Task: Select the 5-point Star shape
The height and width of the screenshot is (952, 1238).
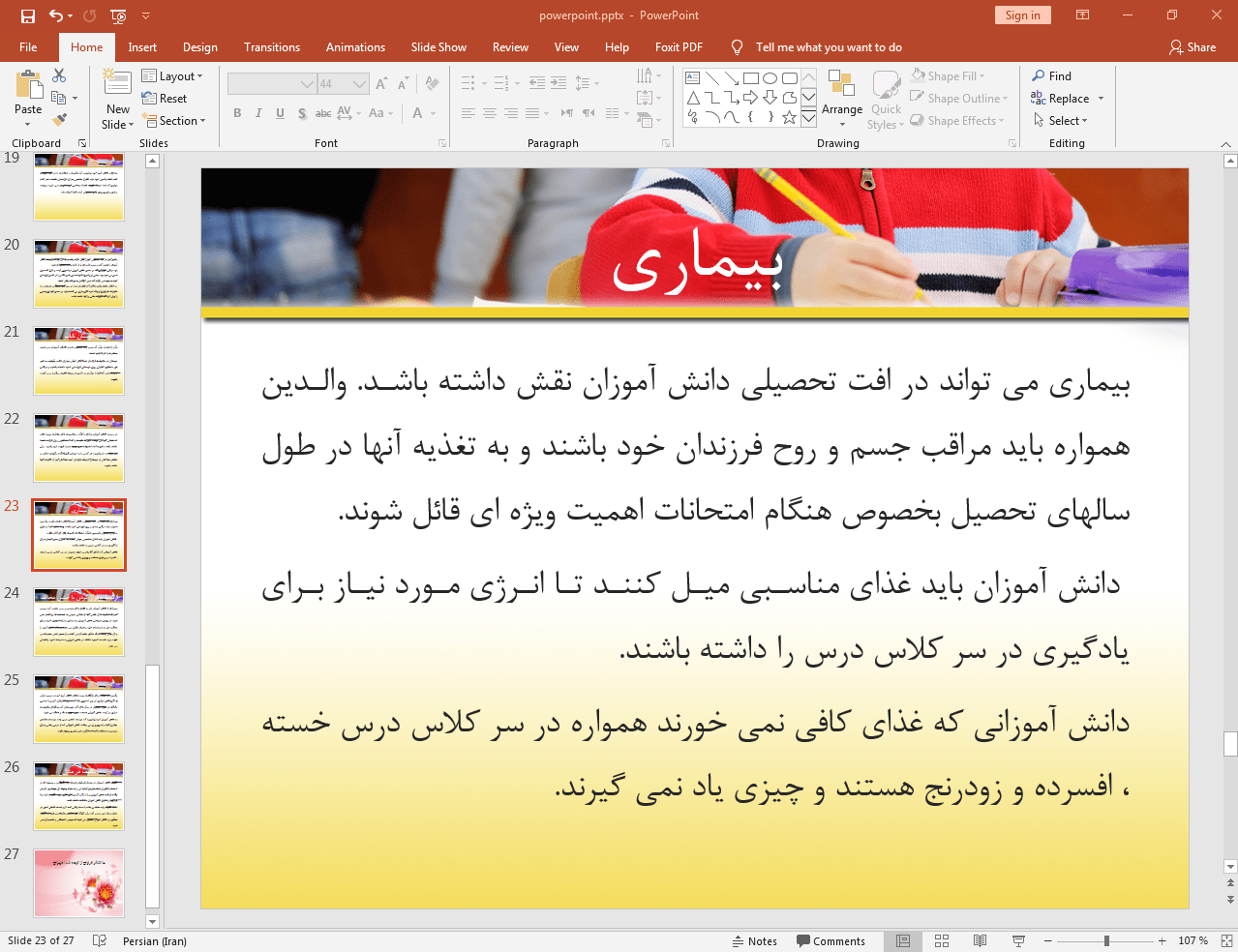Action: (790, 117)
